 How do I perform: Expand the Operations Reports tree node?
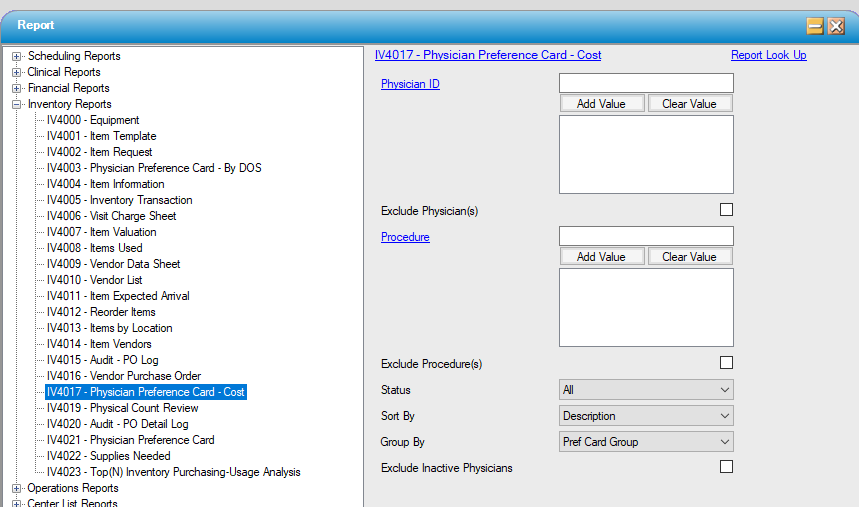pyautogui.click(x=16, y=489)
